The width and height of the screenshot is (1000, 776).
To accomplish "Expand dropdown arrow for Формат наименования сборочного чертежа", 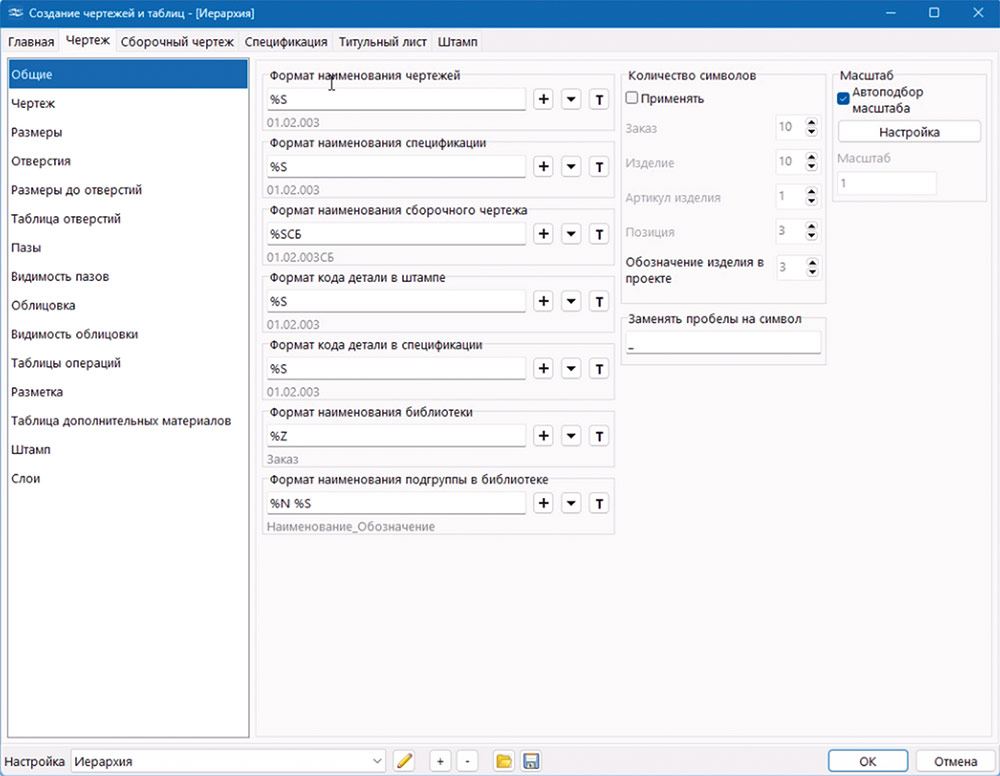I will tap(571, 234).
